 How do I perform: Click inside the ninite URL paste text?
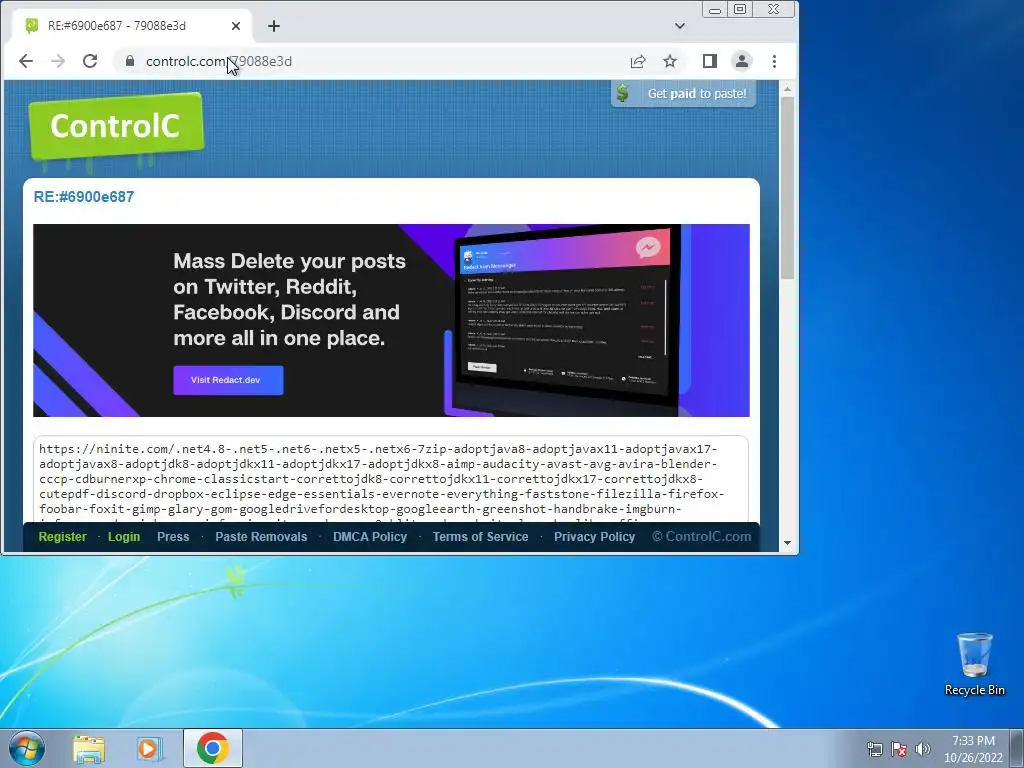[390, 479]
